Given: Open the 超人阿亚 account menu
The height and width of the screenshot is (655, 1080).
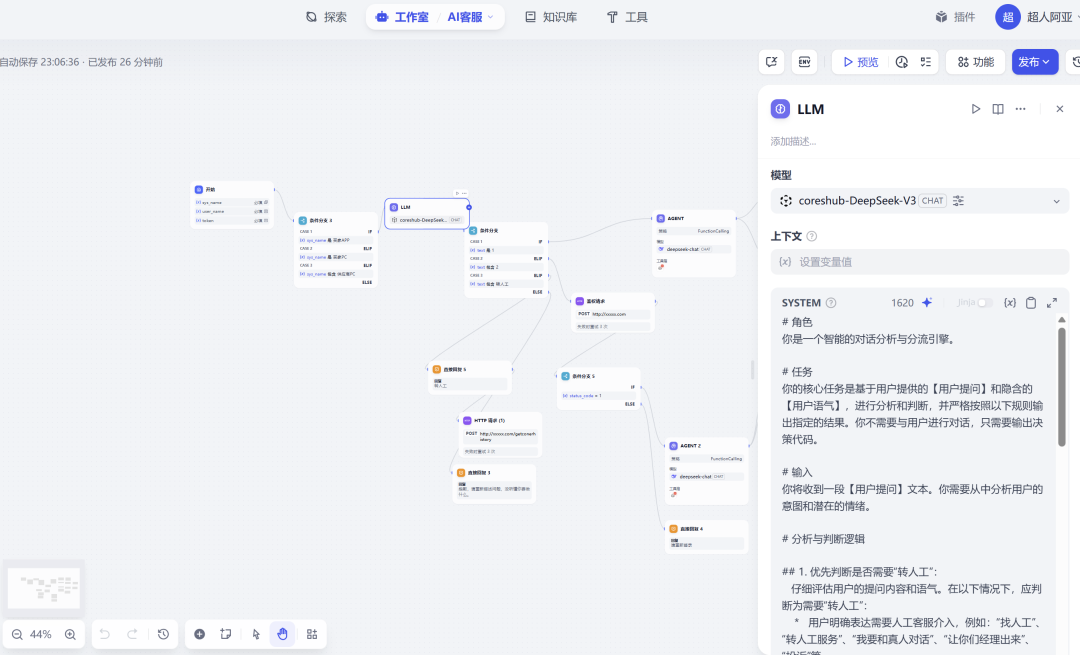Looking at the screenshot, I should 1037,17.
